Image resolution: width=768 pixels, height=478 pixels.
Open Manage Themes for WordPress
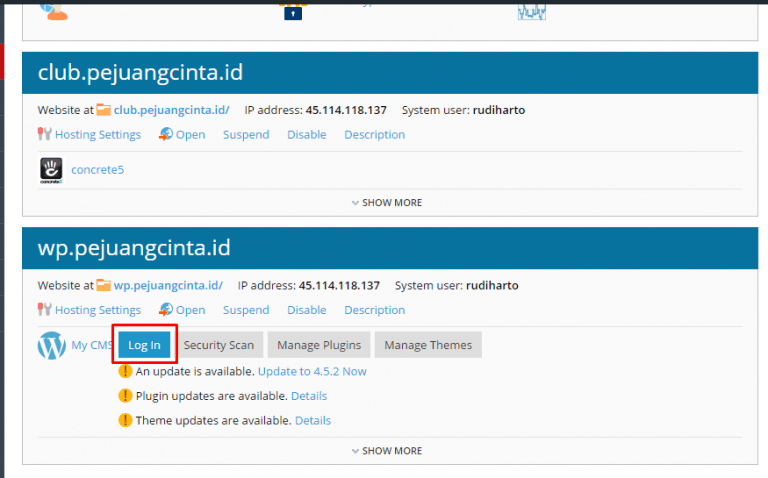428,345
